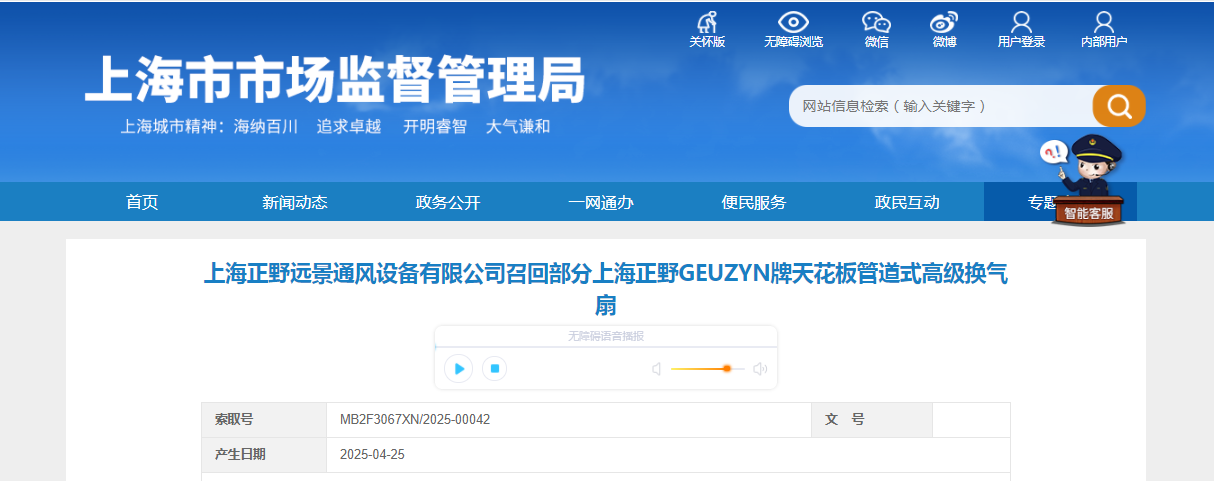Stop the voice broadcast audio
Screen dimensions: 1214x481
(494, 369)
